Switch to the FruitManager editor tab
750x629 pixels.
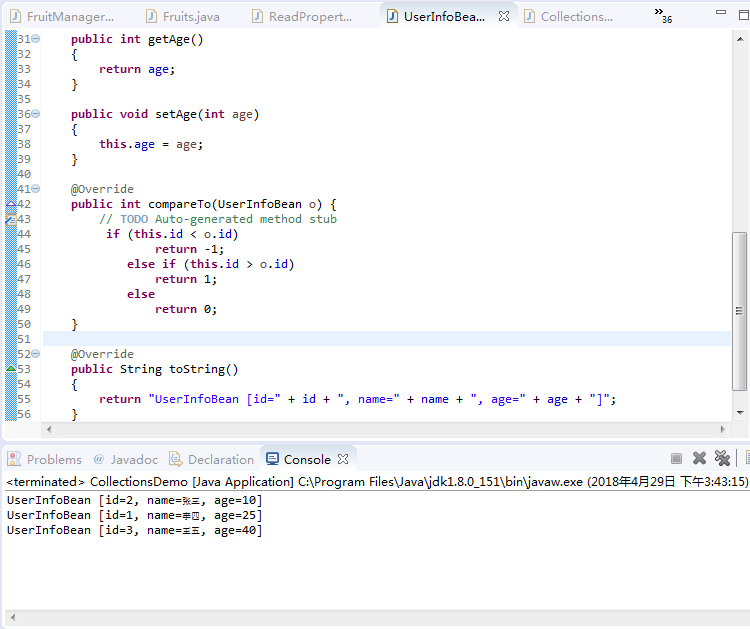tap(62, 17)
